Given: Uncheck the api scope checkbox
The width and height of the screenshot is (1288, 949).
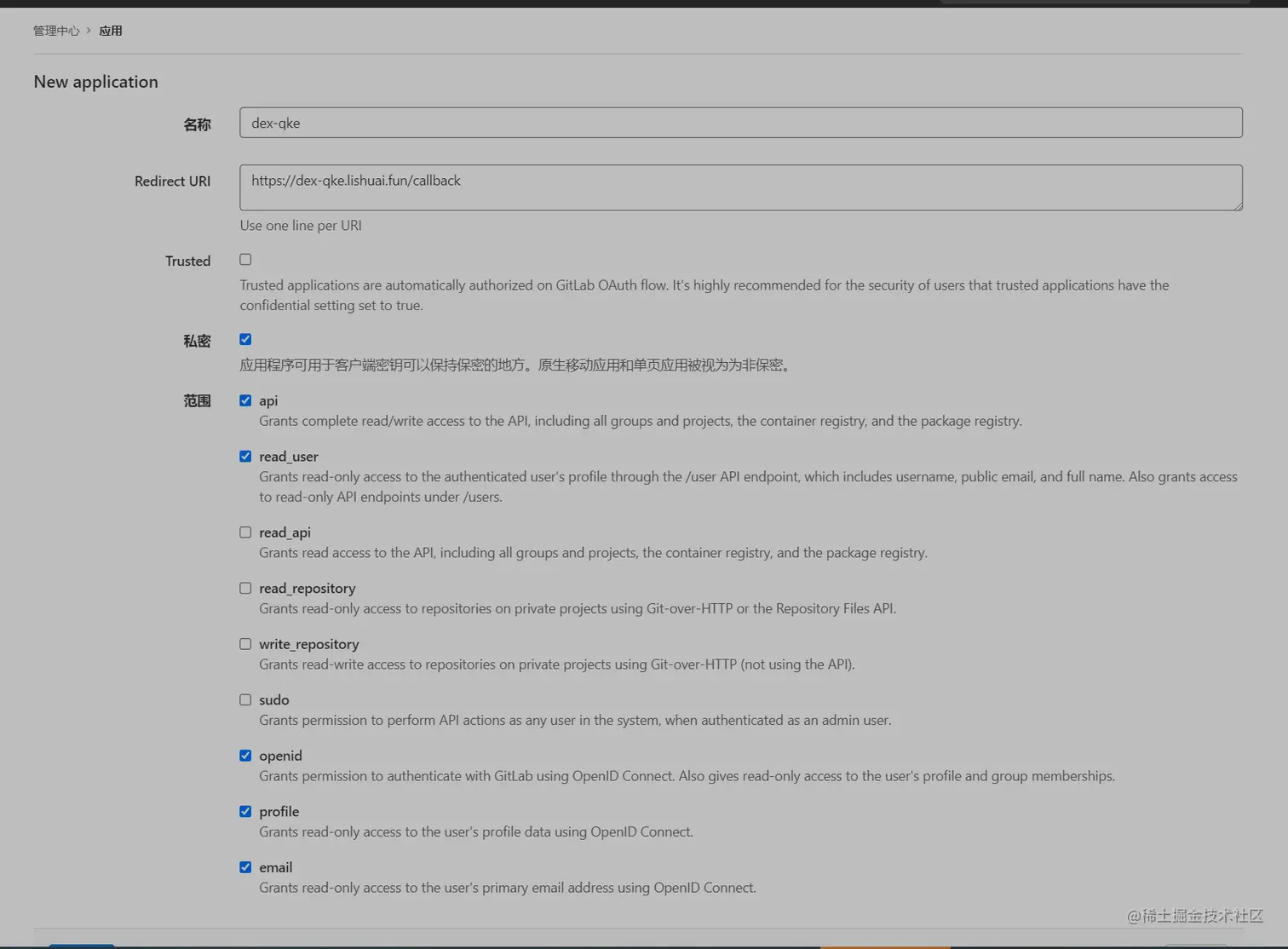Looking at the screenshot, I should click(245, 400).
